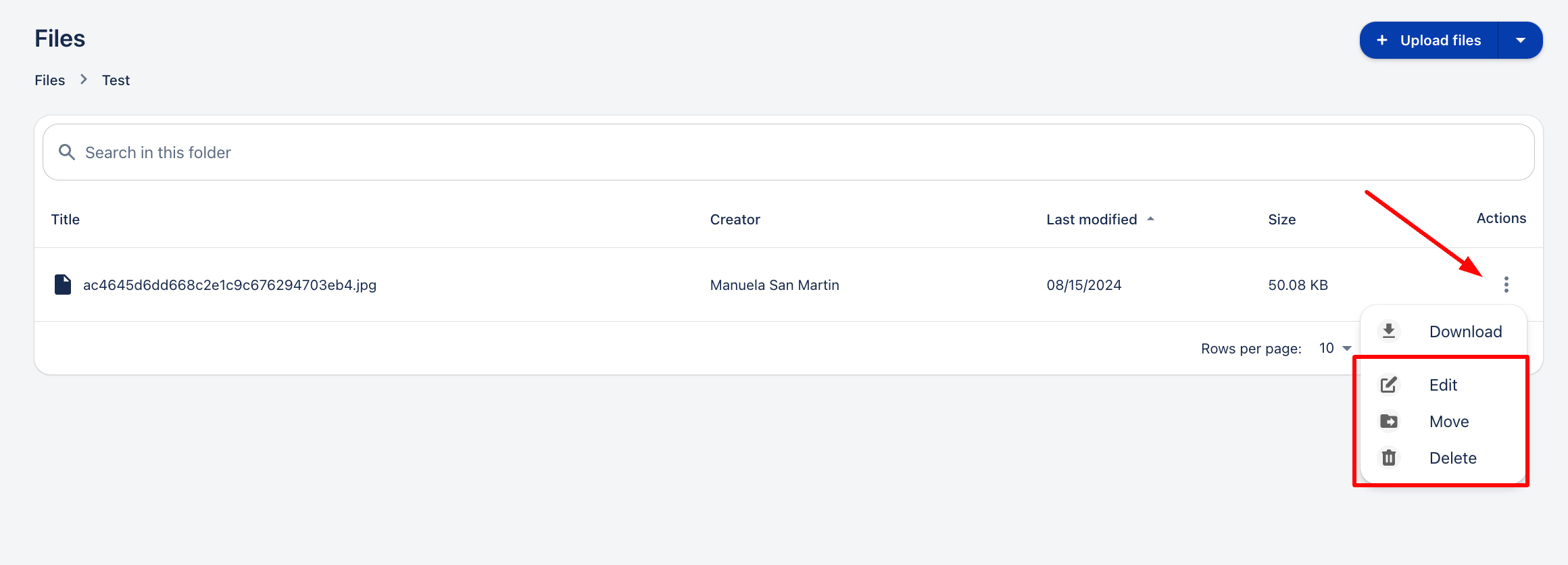This screenshot has height=565, width=1568.
Task: Choose Delete in the actions menu
Action: point(1452,458)
